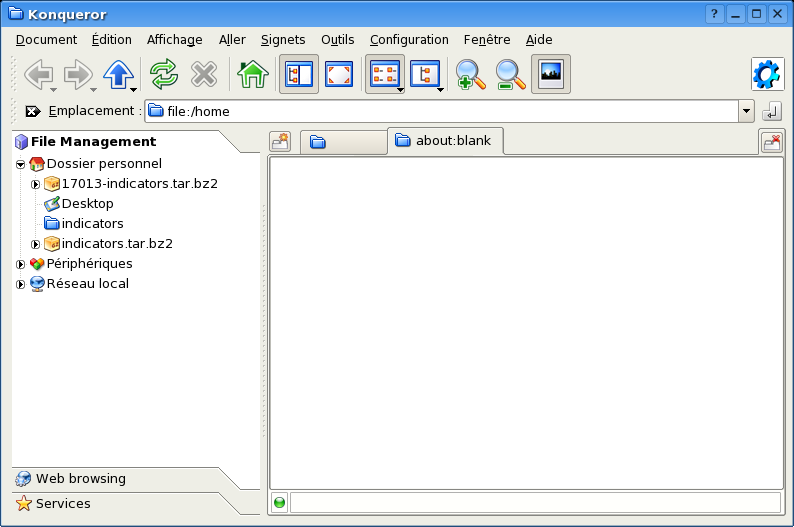This screenshot has width=794, height=527.
Task: Open the Configuration menu
Action: click(409, 39)
